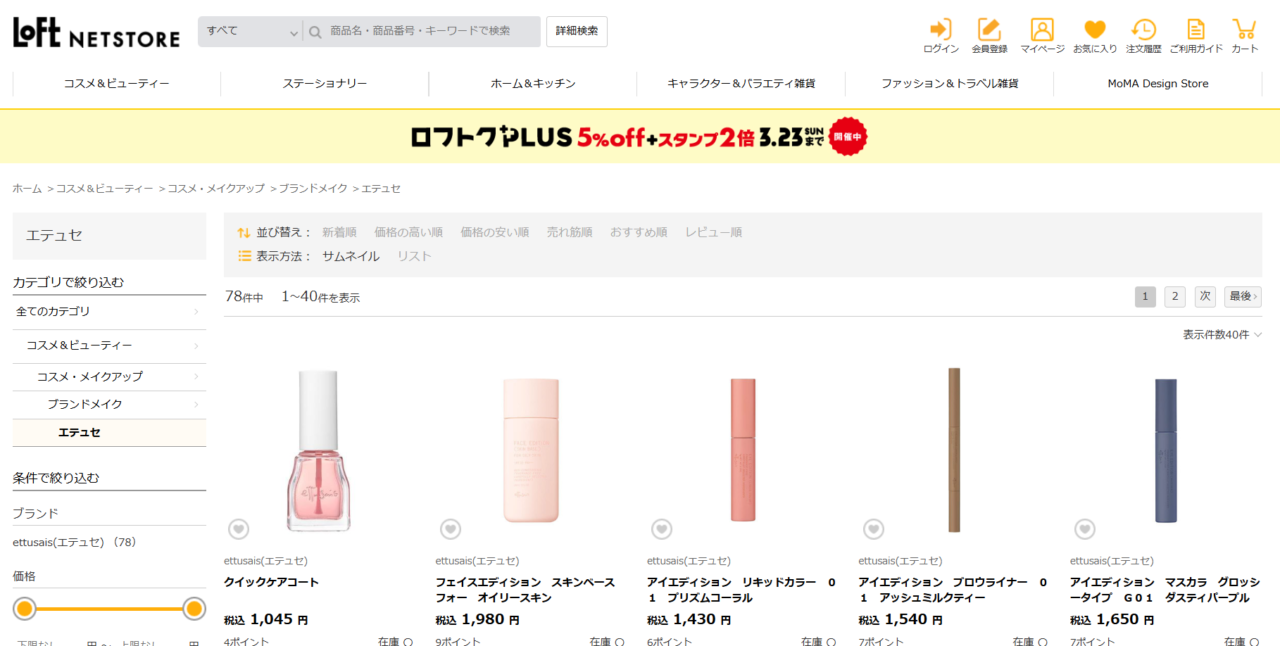Open ホーム&キッチン navigation menu
Image resolution: width=1280 pixels, height=646 pixels.
[x=533, y=84]
